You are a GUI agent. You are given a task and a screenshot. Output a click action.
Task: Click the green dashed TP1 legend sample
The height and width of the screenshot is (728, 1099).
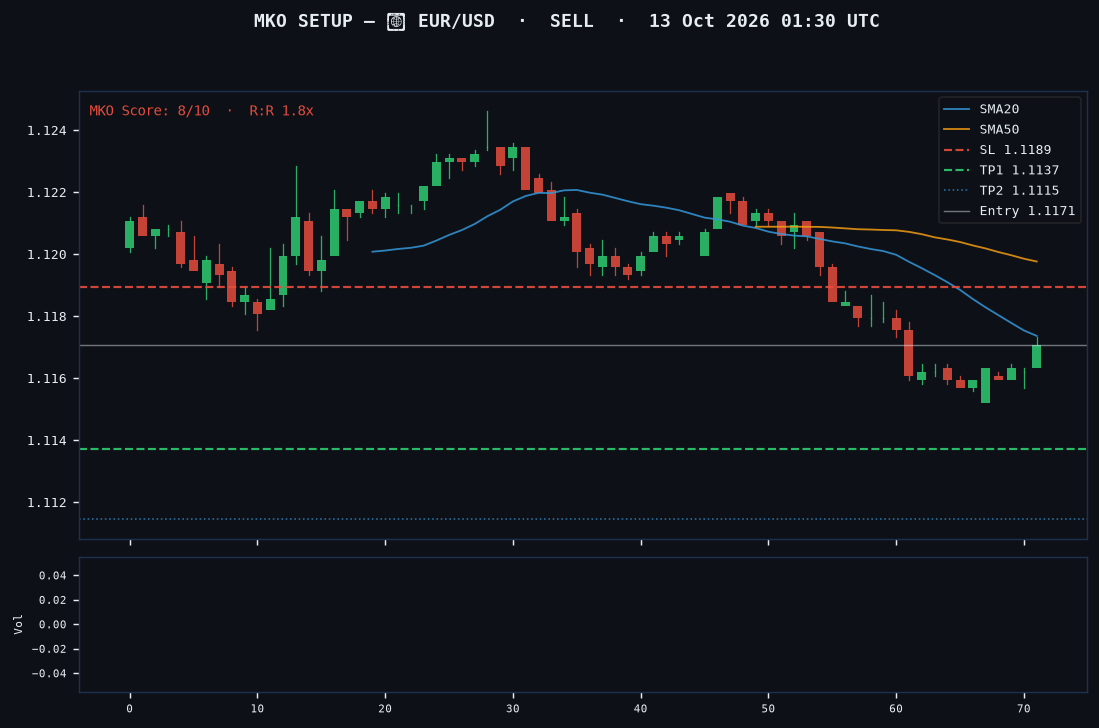click(x=957, y=170)
